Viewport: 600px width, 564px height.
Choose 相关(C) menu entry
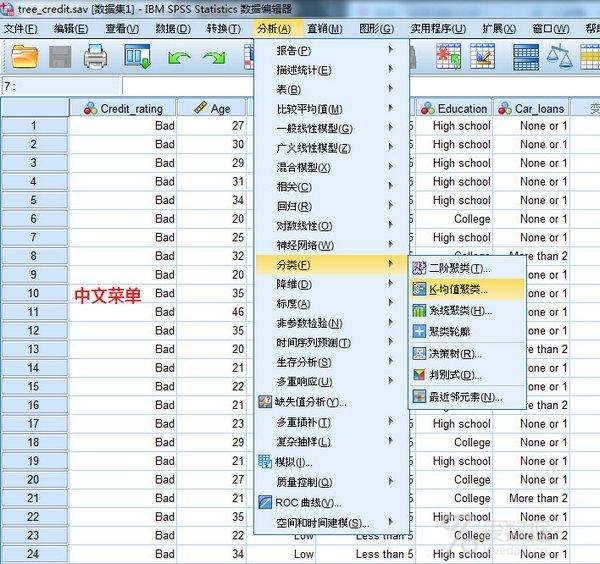click(x=330, y=187)
